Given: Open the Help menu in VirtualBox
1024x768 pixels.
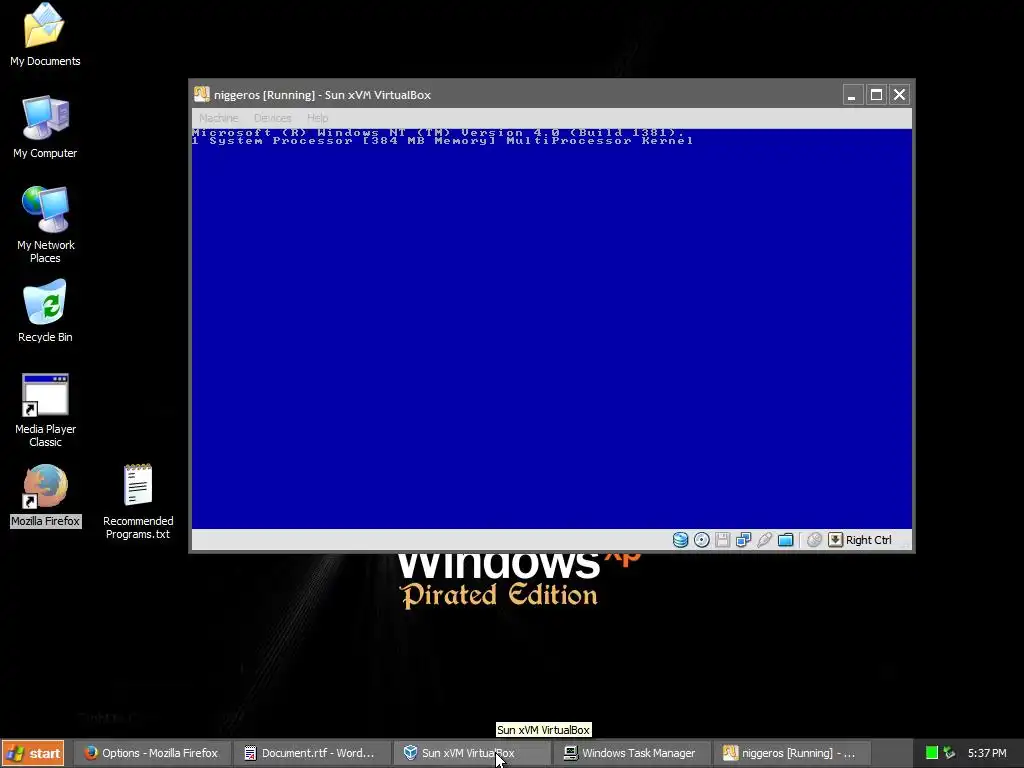Looking at the screenshot, I should [x=317, y=118].
